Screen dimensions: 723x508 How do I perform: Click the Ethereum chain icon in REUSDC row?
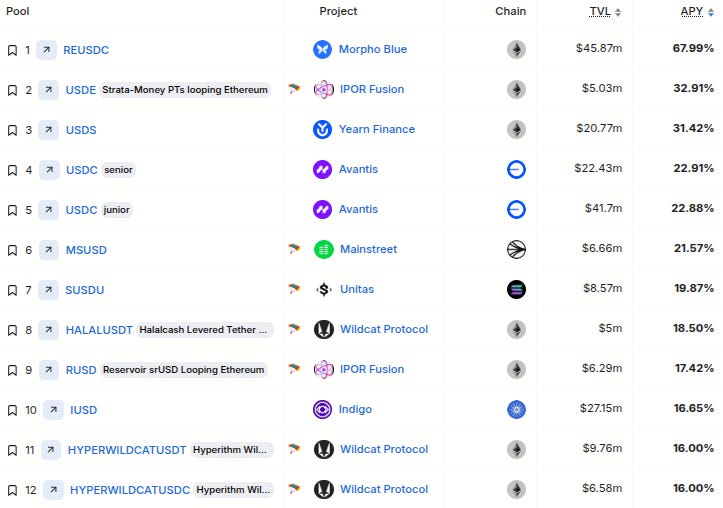[516, 49]
